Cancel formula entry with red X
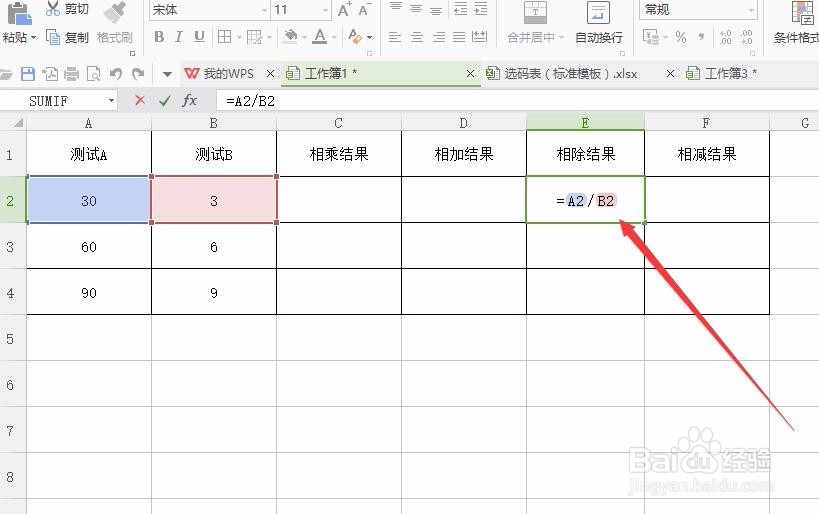This screenshot has width=819, height=514. click(139, 100)
